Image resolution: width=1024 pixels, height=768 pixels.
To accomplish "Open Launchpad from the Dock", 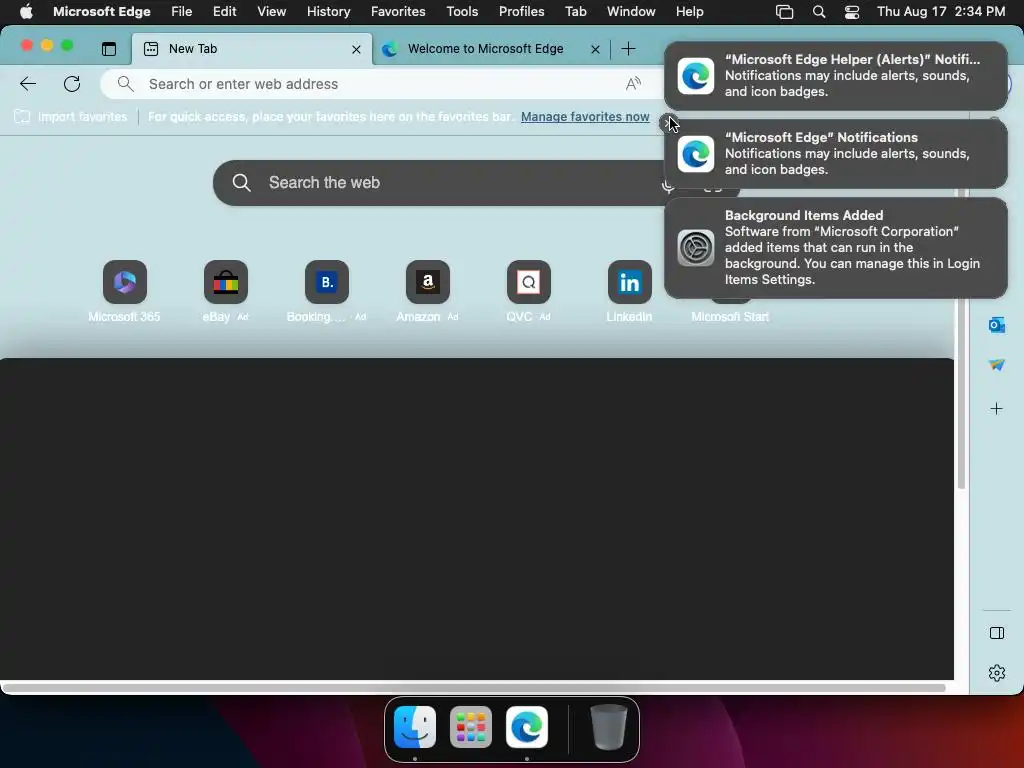I will click(471, 727).
